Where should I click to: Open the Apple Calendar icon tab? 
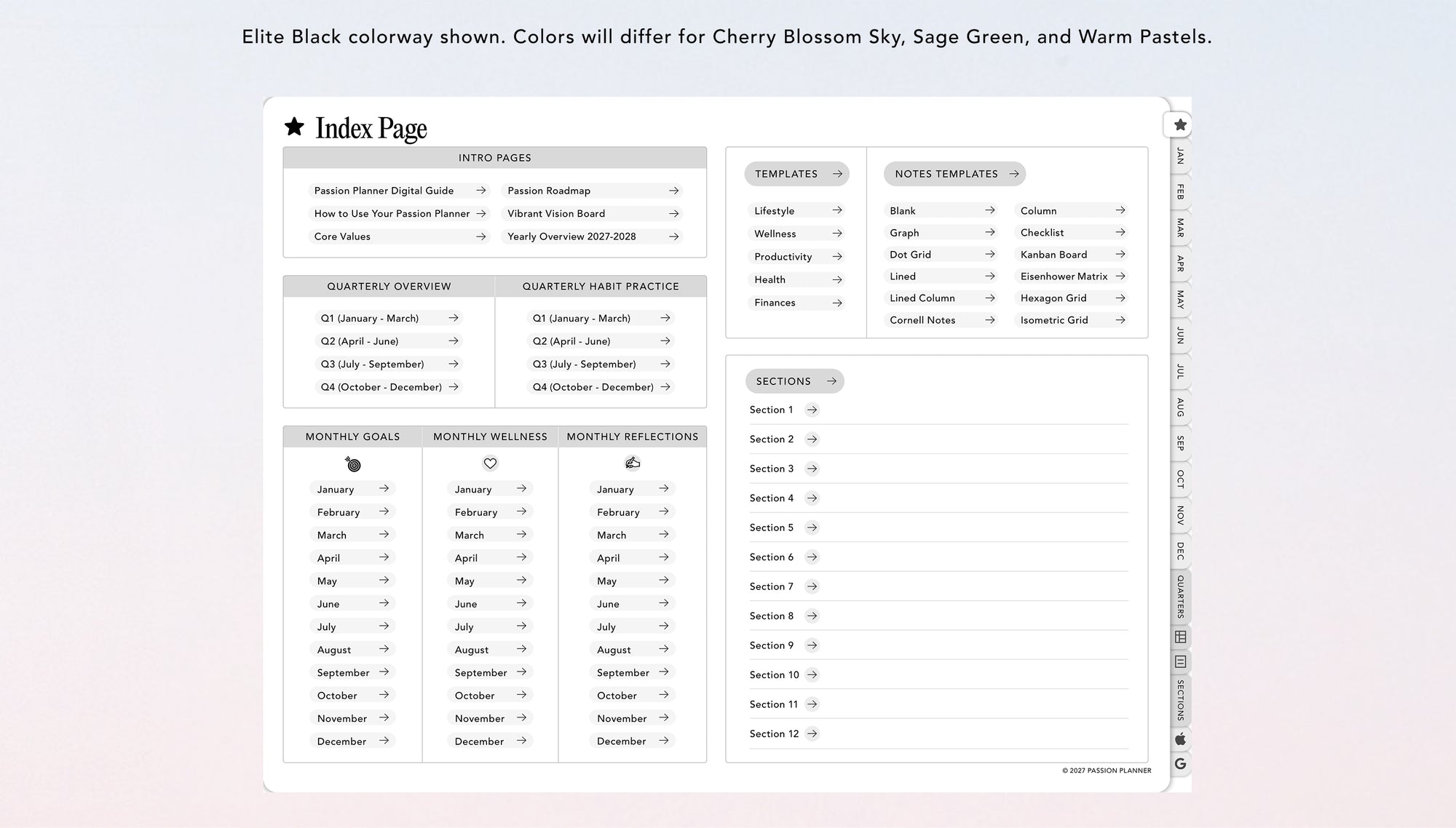click(1180, 739)
